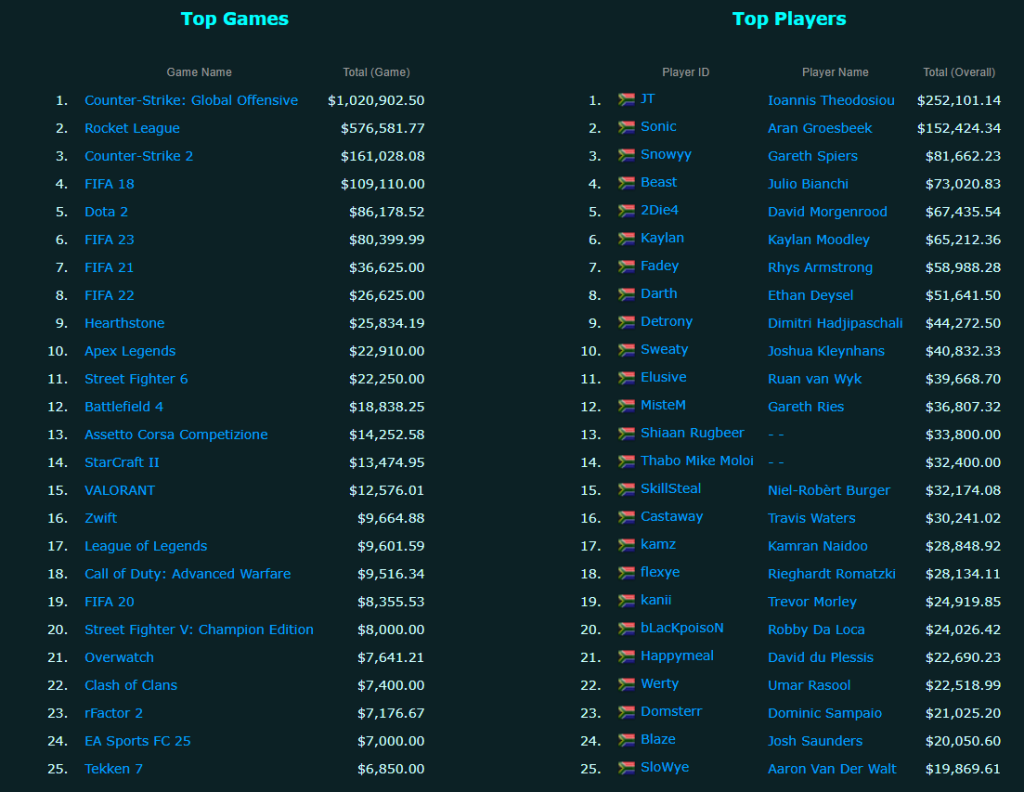View Street Fighter V: Champion Edition
This screenshot has width=1024, height=792.
pos(199,630)
